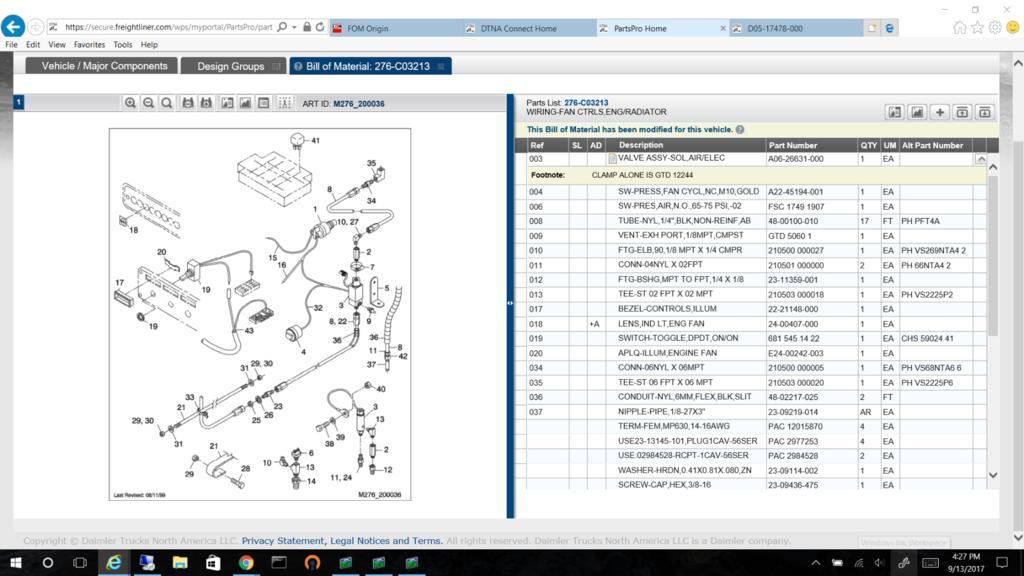Switch to DTNA Connect Home browser tab
The width and height of the screenshot is (1024, 576).
click(x=529, y=28)
